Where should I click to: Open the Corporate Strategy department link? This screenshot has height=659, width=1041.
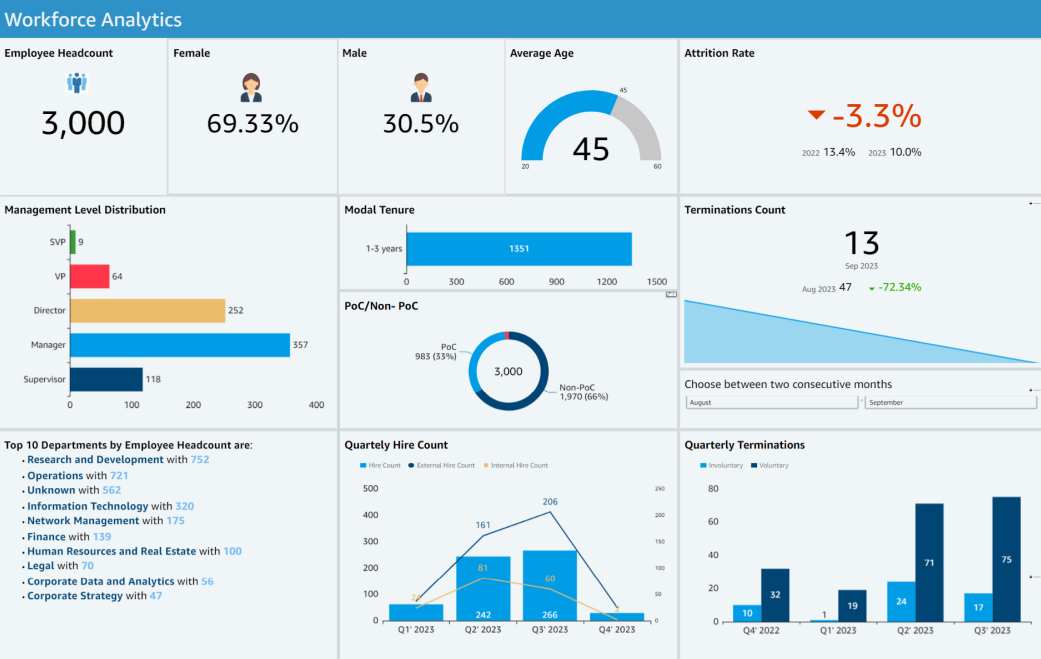pos(75,595)
